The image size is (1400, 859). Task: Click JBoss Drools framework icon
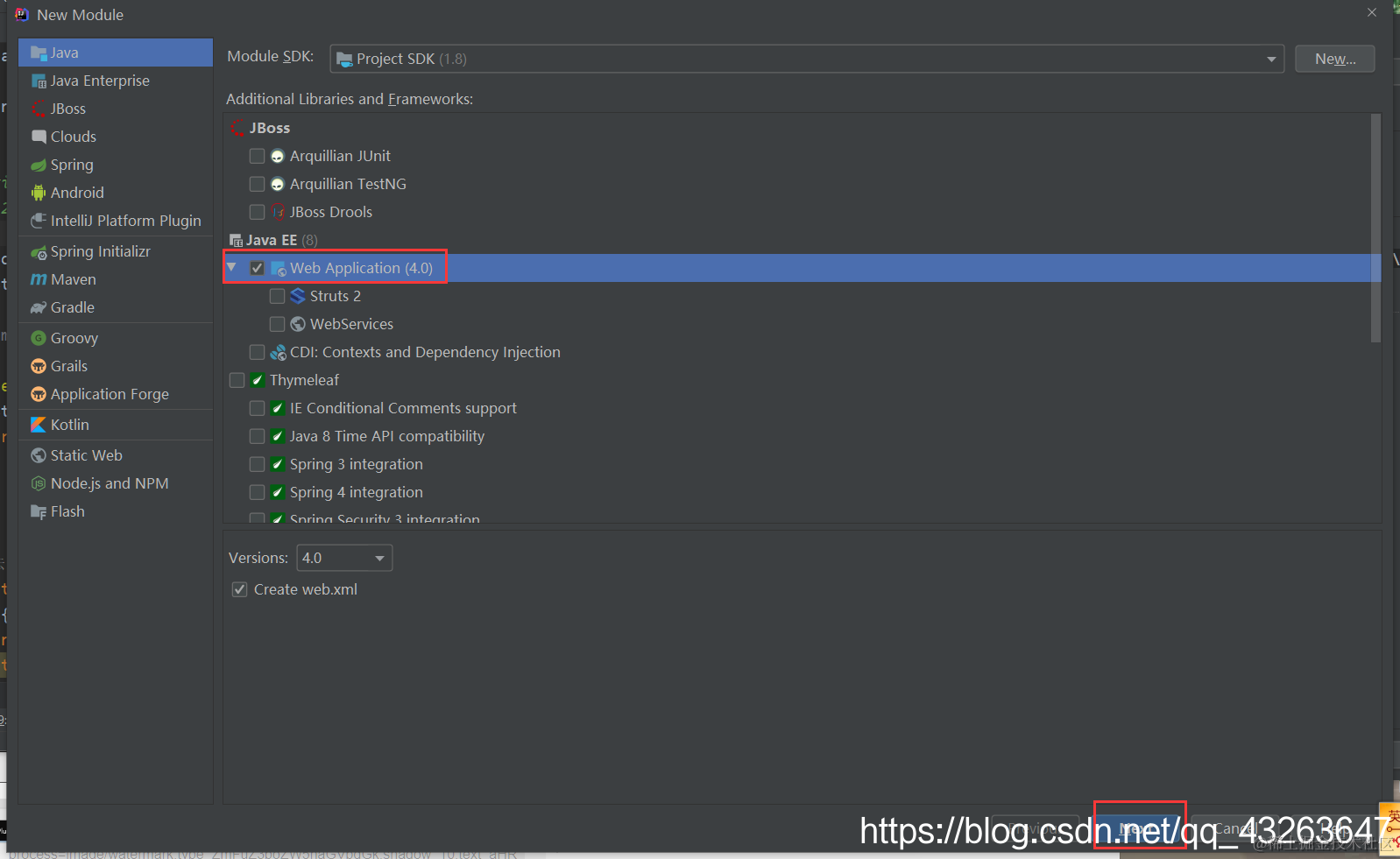pos(278,212)
